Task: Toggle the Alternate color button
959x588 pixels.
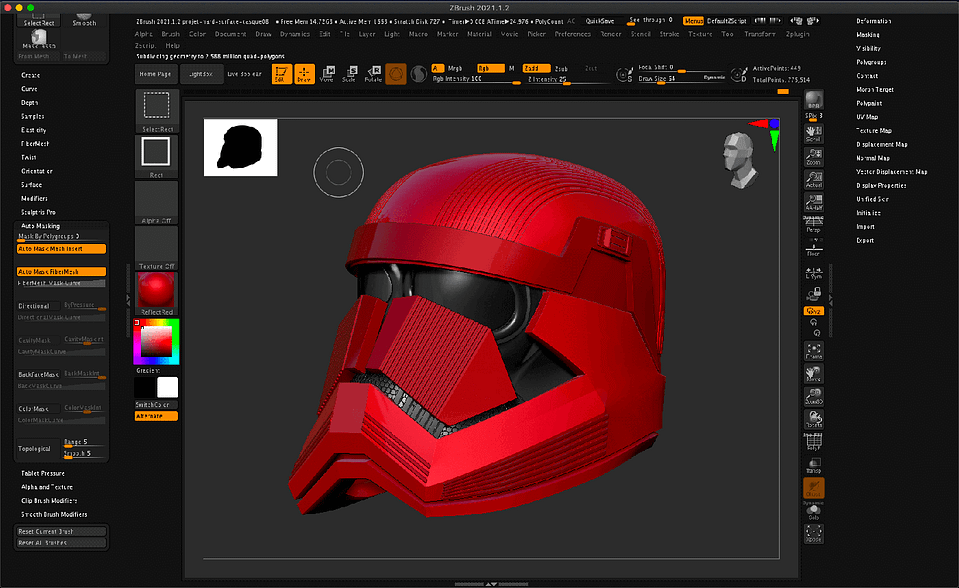Action: (156, 416)
